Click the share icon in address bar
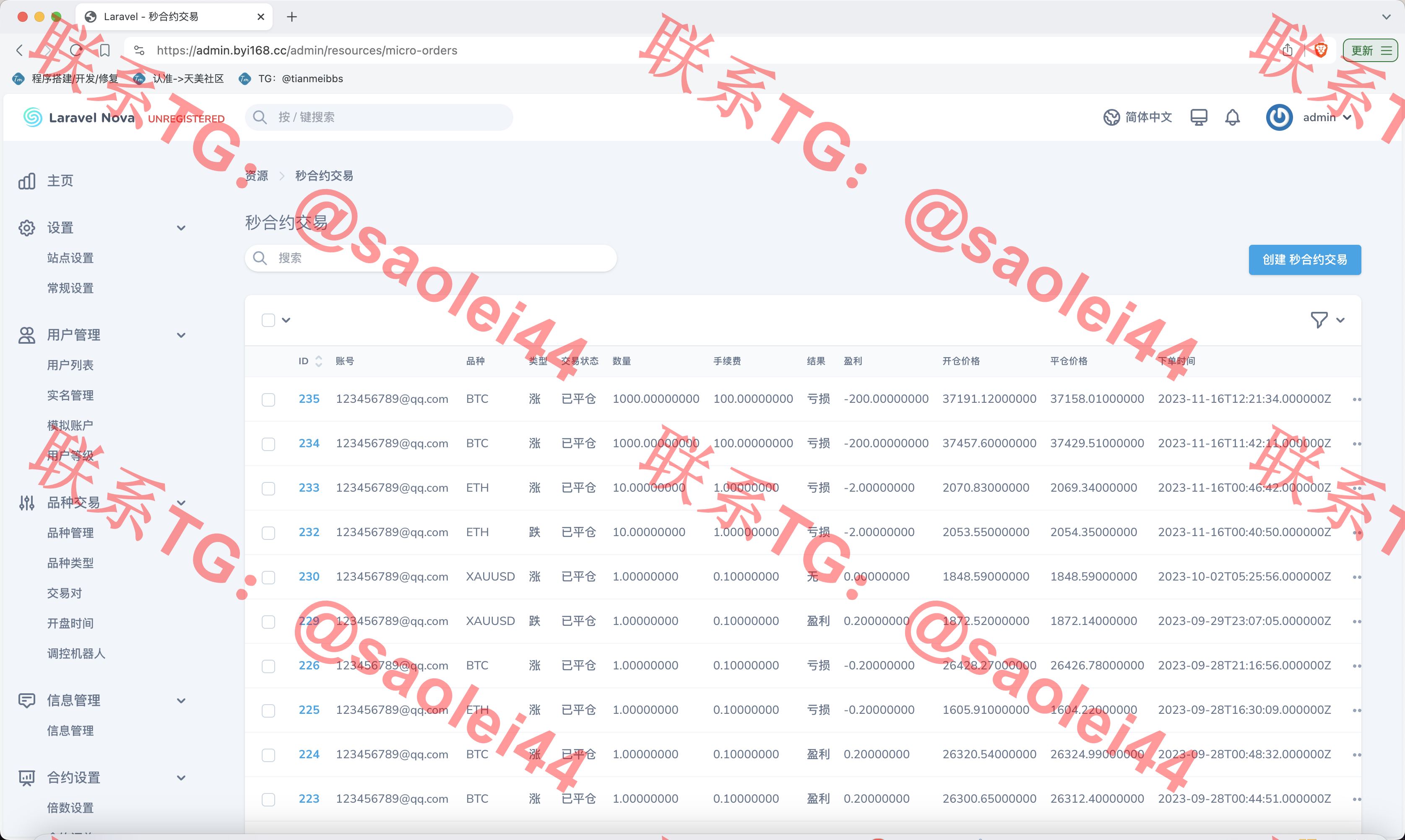This screenshot has height=840, width=1405. point(1287,50)
